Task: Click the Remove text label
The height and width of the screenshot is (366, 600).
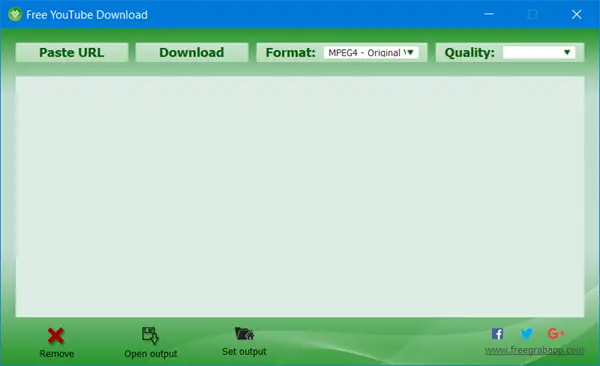Action: pyautogui.click(x=57, y=354)
